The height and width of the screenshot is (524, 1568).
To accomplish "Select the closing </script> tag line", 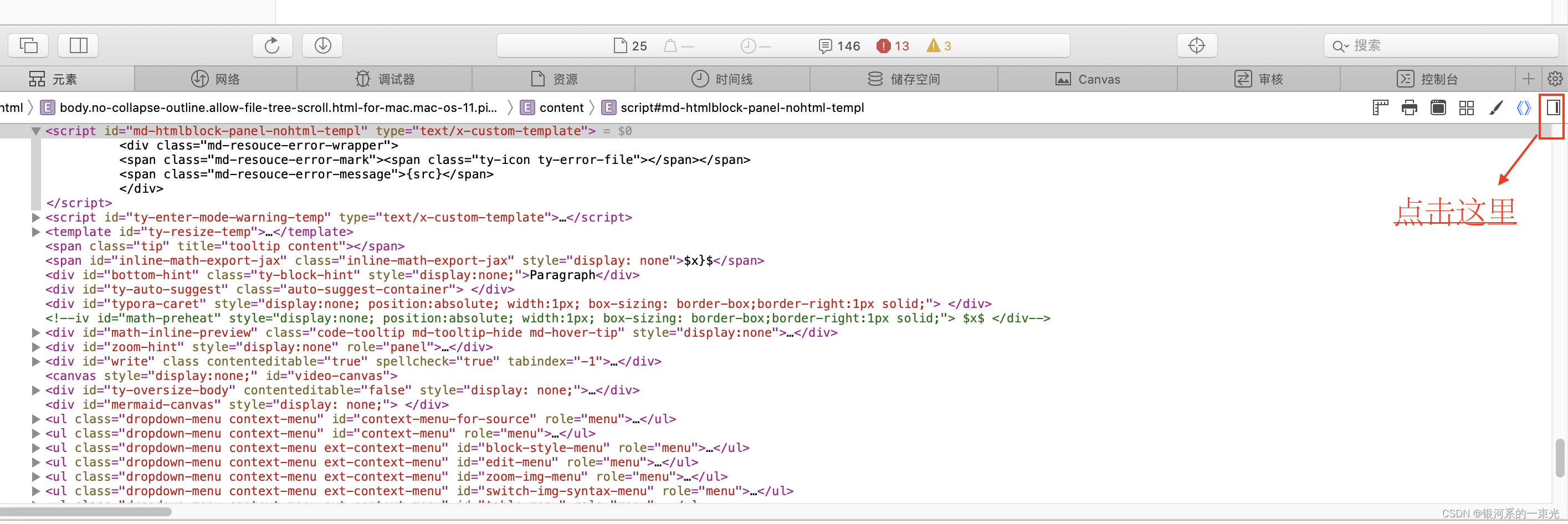I will (79, 203).
